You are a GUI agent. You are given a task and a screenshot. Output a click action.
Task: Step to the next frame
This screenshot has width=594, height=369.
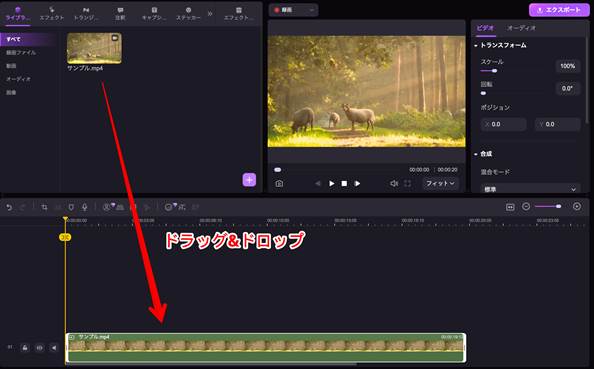357,184
